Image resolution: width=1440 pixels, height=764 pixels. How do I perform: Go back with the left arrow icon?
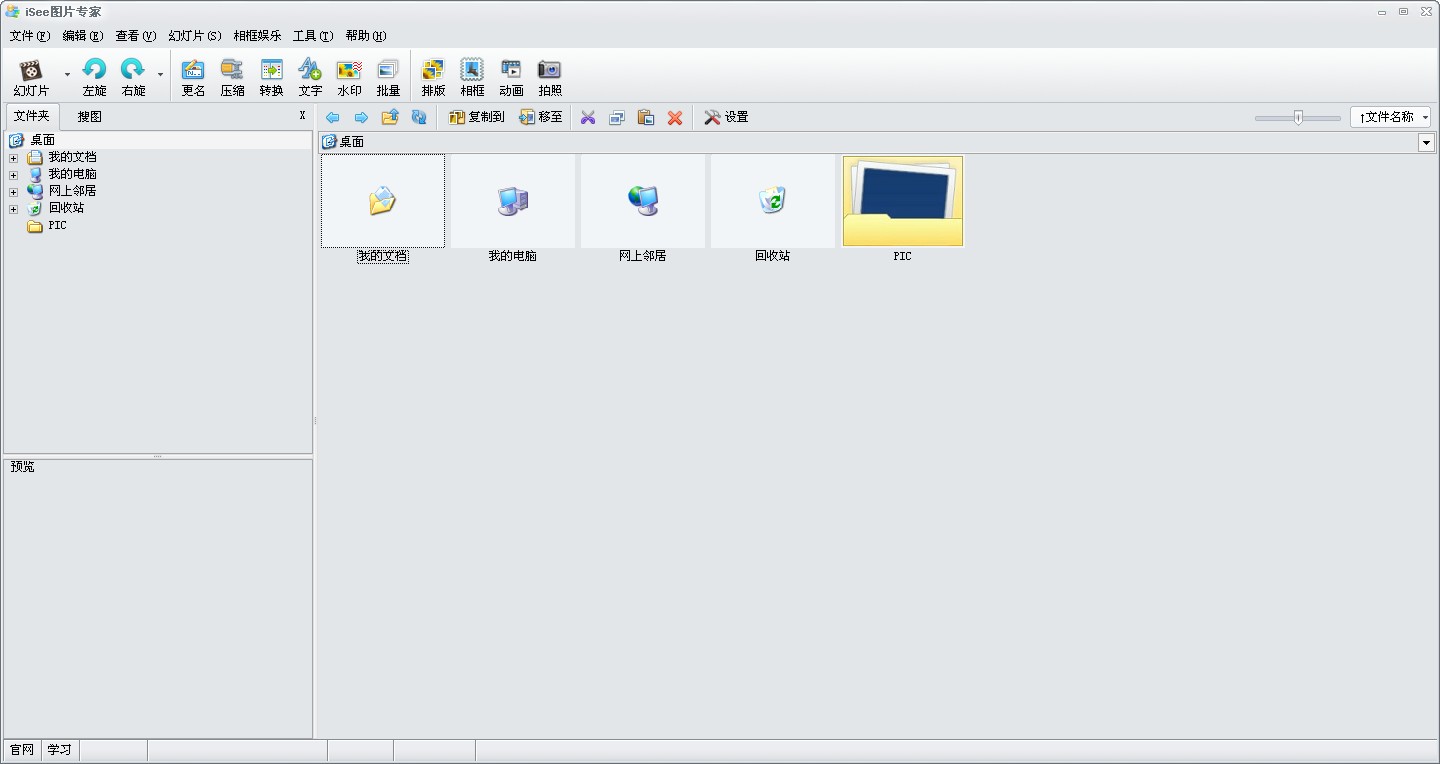click(333, 117)
